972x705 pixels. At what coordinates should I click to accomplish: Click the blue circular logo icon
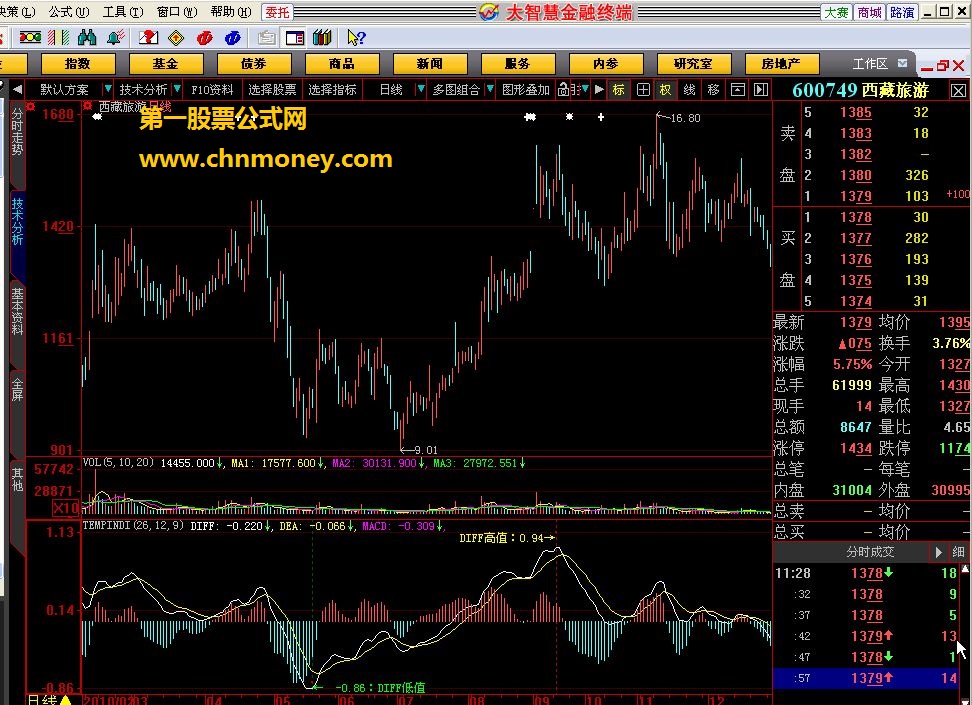(232, 38)
